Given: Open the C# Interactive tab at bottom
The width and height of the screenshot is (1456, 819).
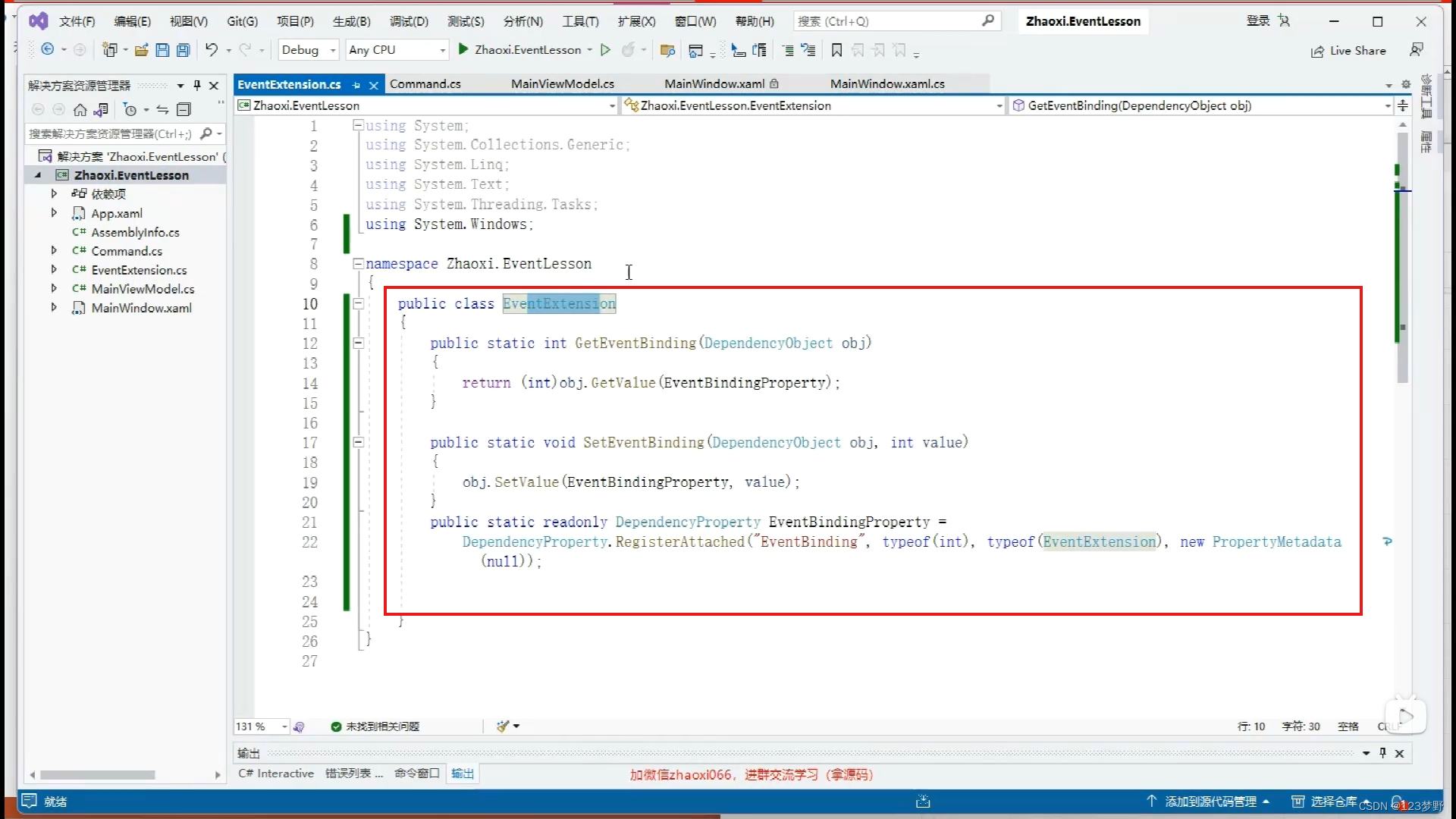Looking at the screenshot, I should 276,773.
